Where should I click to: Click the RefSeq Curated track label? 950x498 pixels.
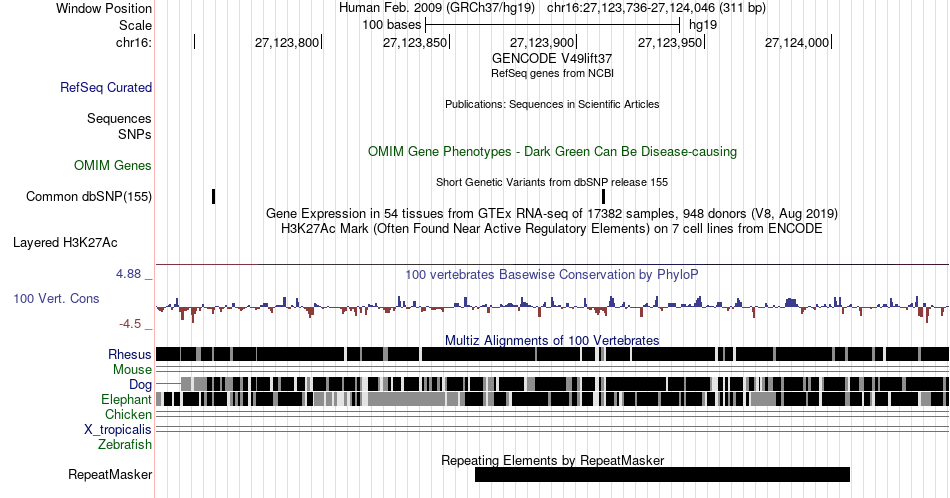pos(105,87)
